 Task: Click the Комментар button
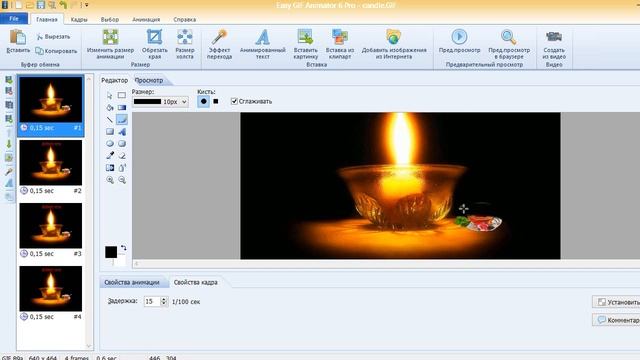click(617, 320)
